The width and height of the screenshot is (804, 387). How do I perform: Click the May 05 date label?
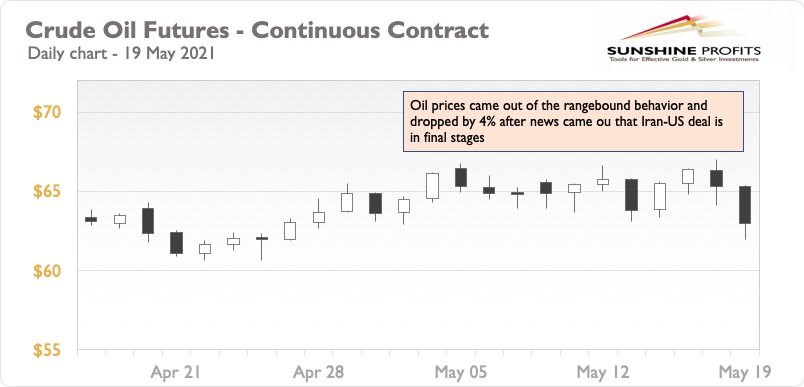[x=459, y=372]
